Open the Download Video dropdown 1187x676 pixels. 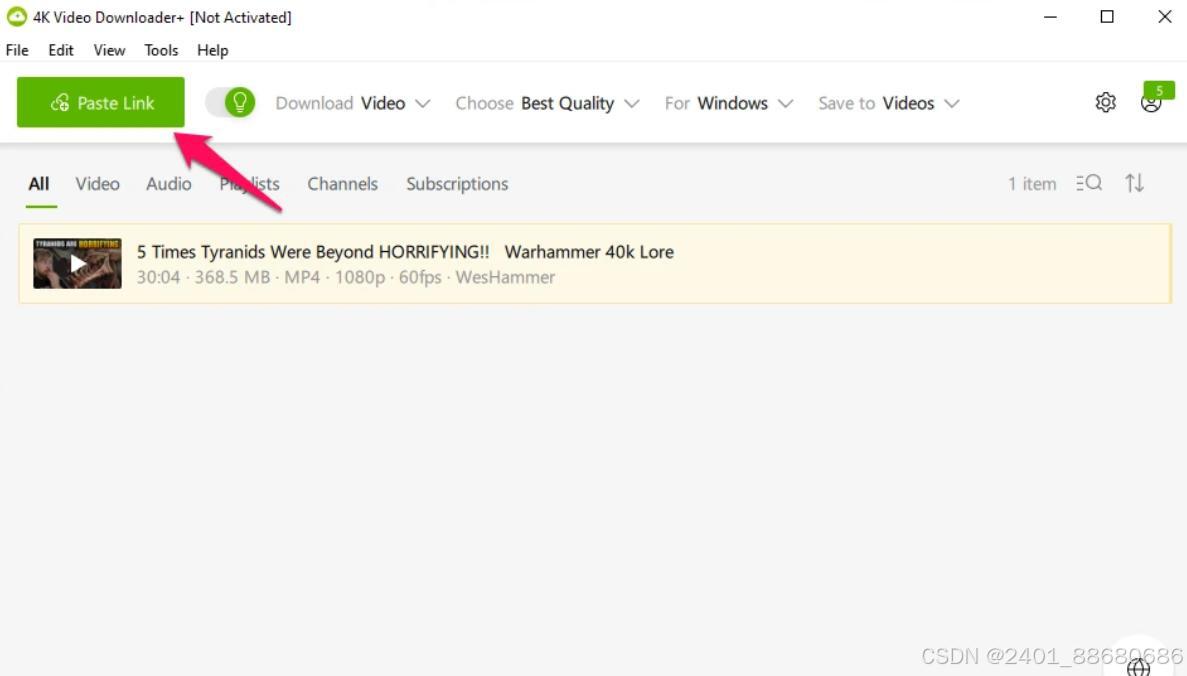353,103
